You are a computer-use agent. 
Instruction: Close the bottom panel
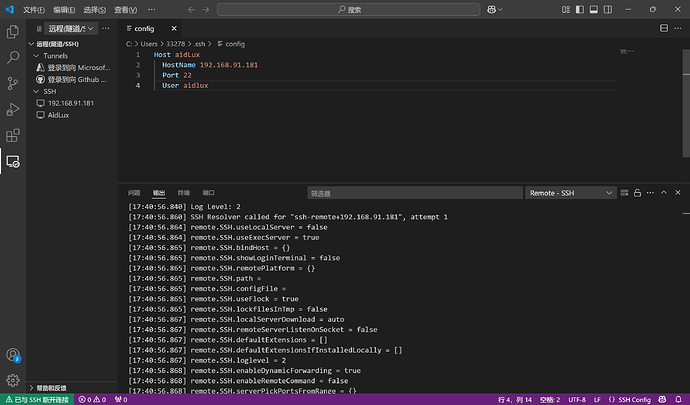(678, 193)
